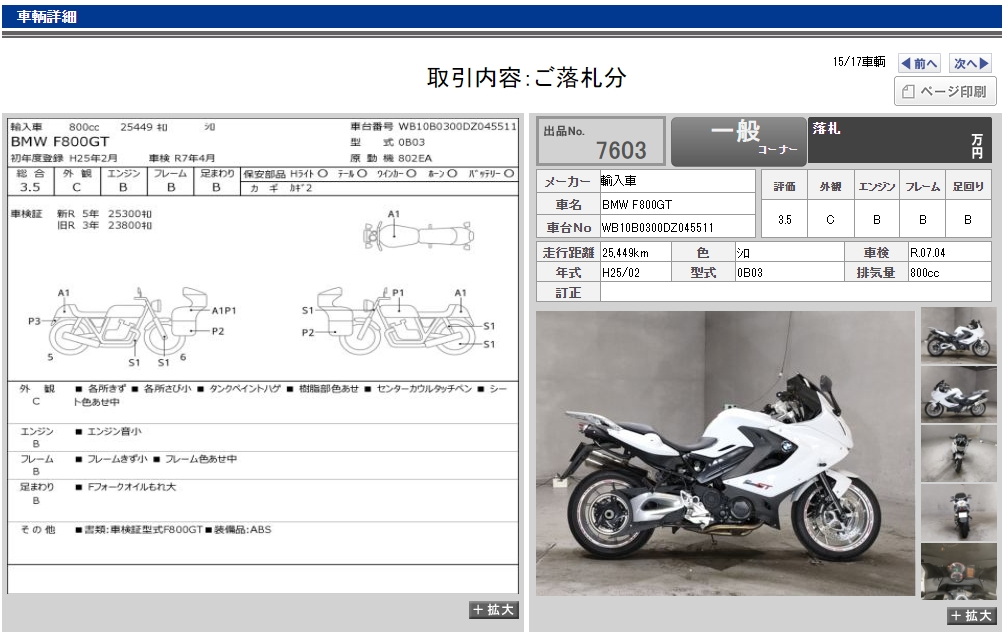Click the 出品No. 7603 lot box

point(601,141)
